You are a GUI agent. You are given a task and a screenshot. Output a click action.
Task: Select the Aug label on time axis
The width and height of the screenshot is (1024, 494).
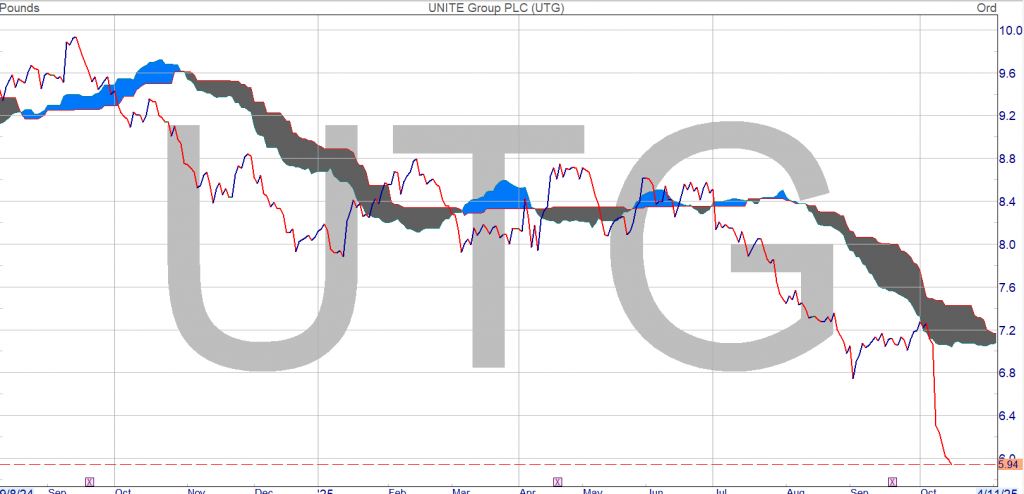coord(795,491)
